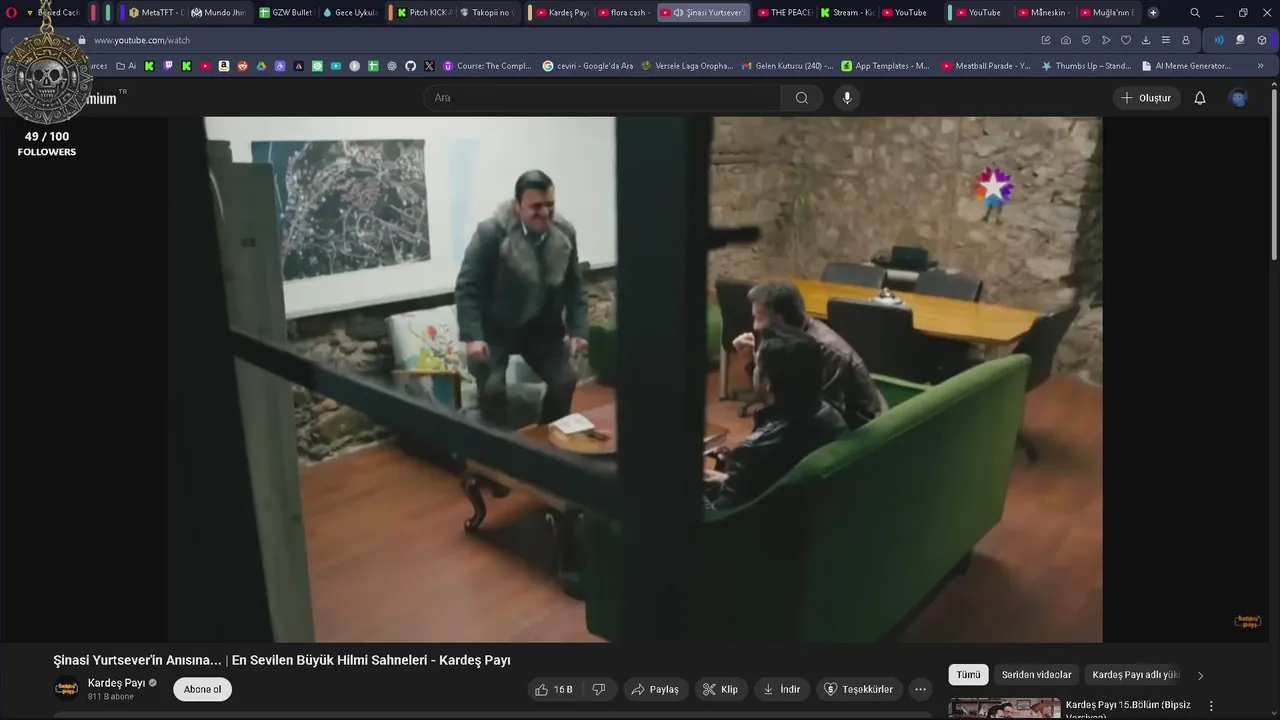Switch to MetaTFT tab
1280x720 pixels.
(x=156, y=13)
